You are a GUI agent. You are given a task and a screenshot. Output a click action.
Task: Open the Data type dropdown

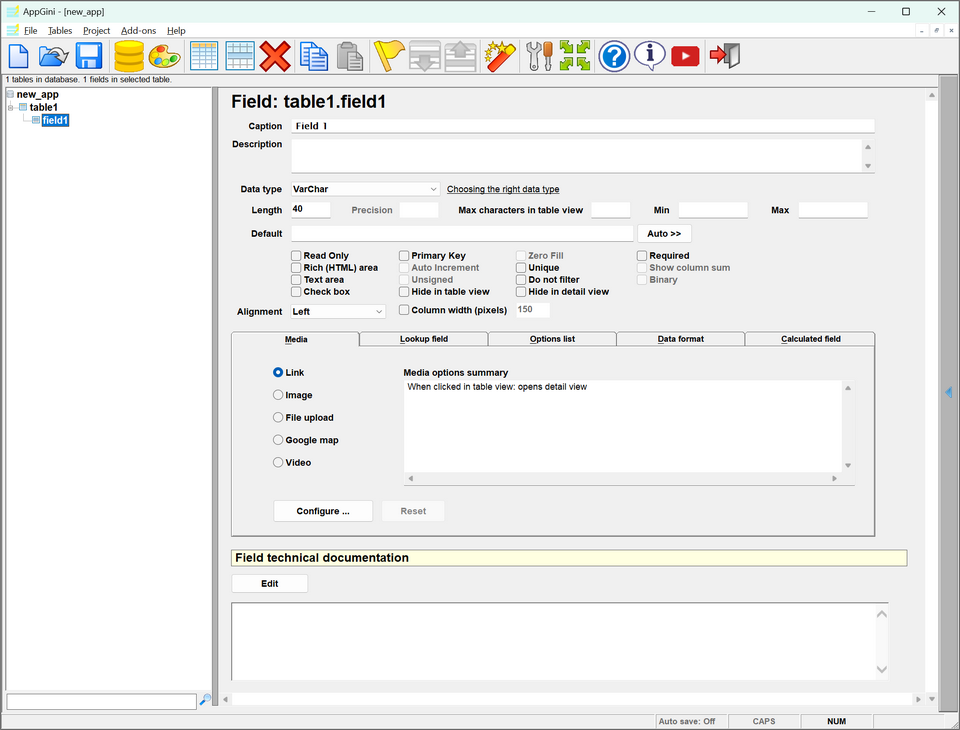tap(364, 189)
